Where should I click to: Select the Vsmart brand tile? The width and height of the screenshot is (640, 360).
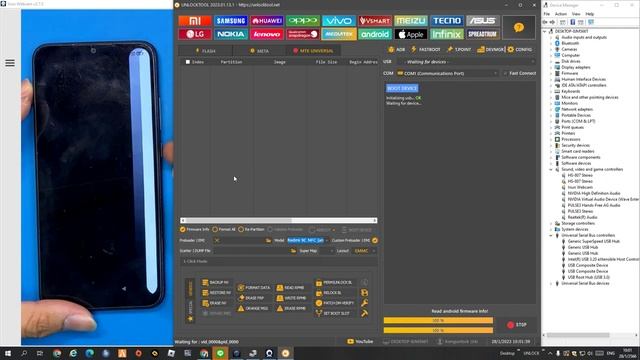pos(375,20)
